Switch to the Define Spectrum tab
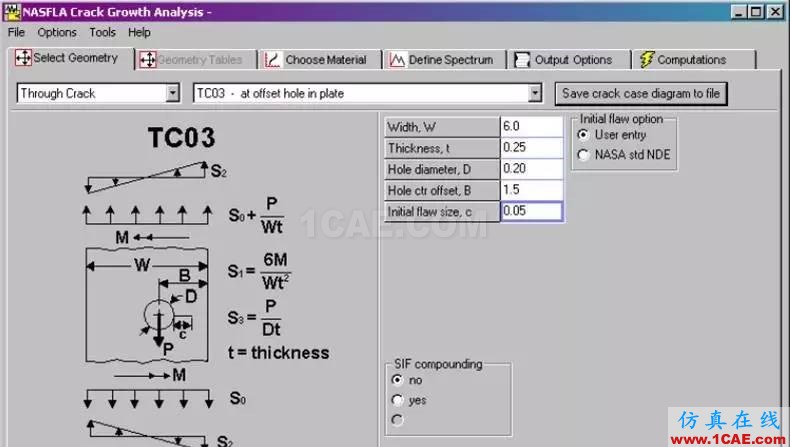790x447 pixels. (444, 60)
